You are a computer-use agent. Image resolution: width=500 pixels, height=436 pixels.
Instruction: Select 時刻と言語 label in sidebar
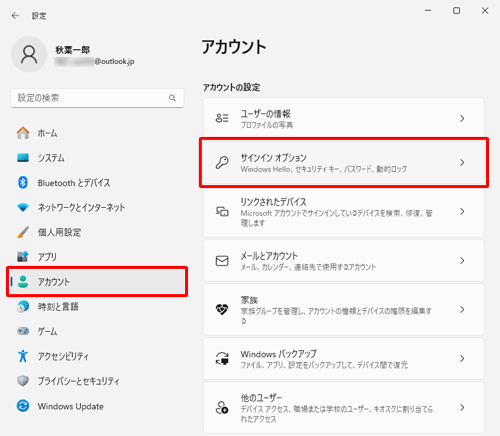[58, 306]
